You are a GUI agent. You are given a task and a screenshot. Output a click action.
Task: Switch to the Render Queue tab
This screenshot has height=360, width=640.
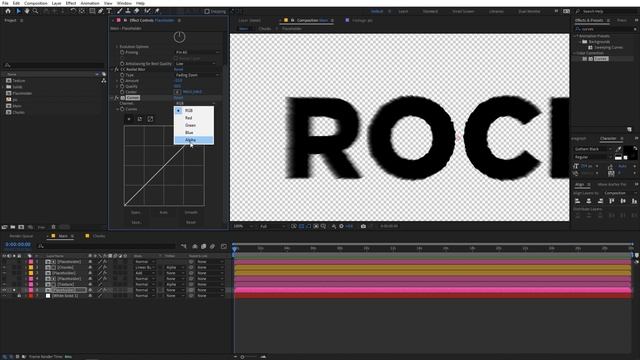point(21,236)
